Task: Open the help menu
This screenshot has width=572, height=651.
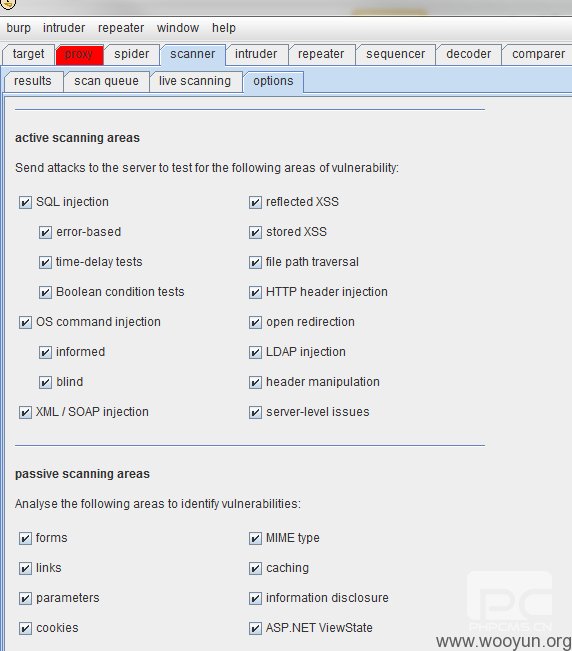Action: pos(224,28)
